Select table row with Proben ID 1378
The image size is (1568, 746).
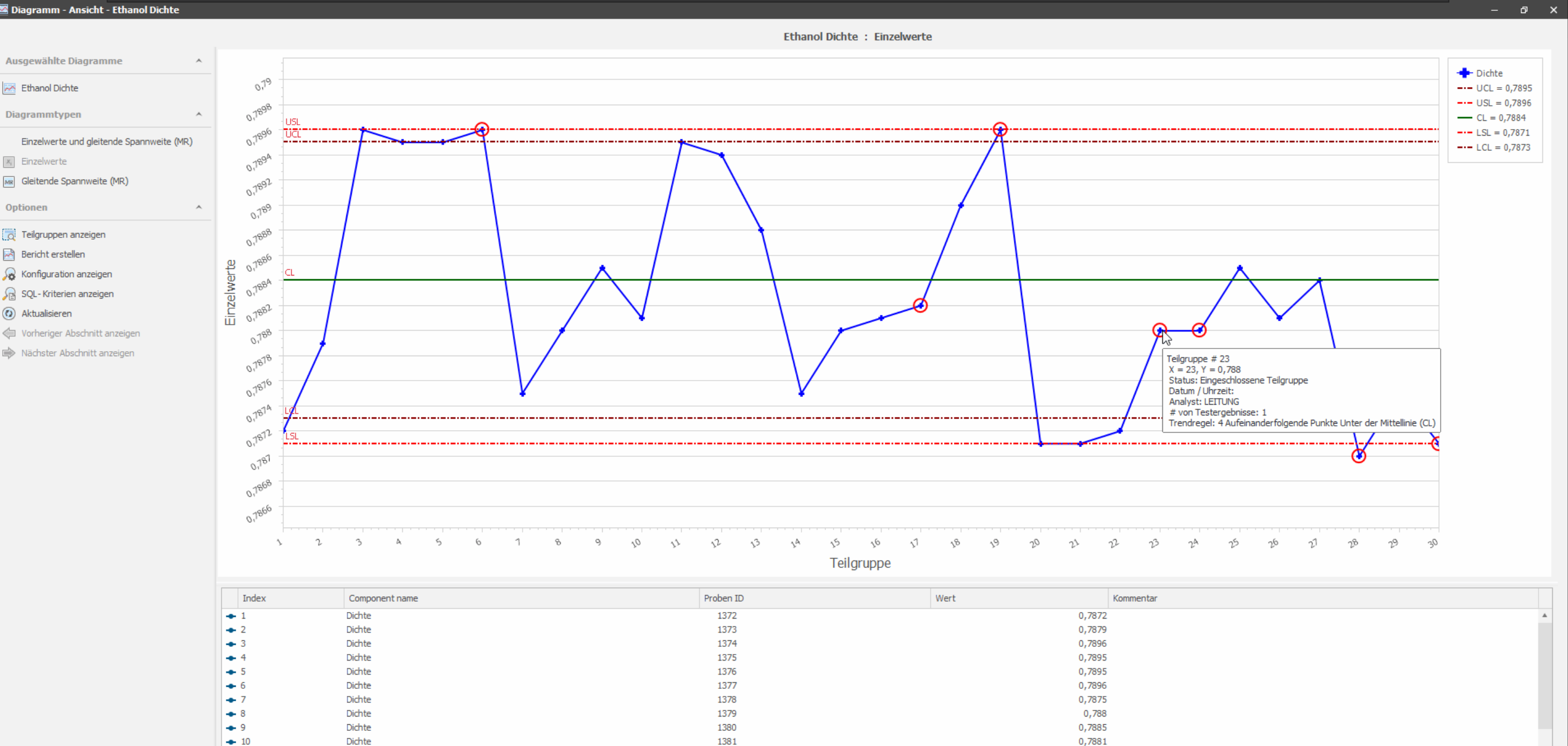point(727,699)
